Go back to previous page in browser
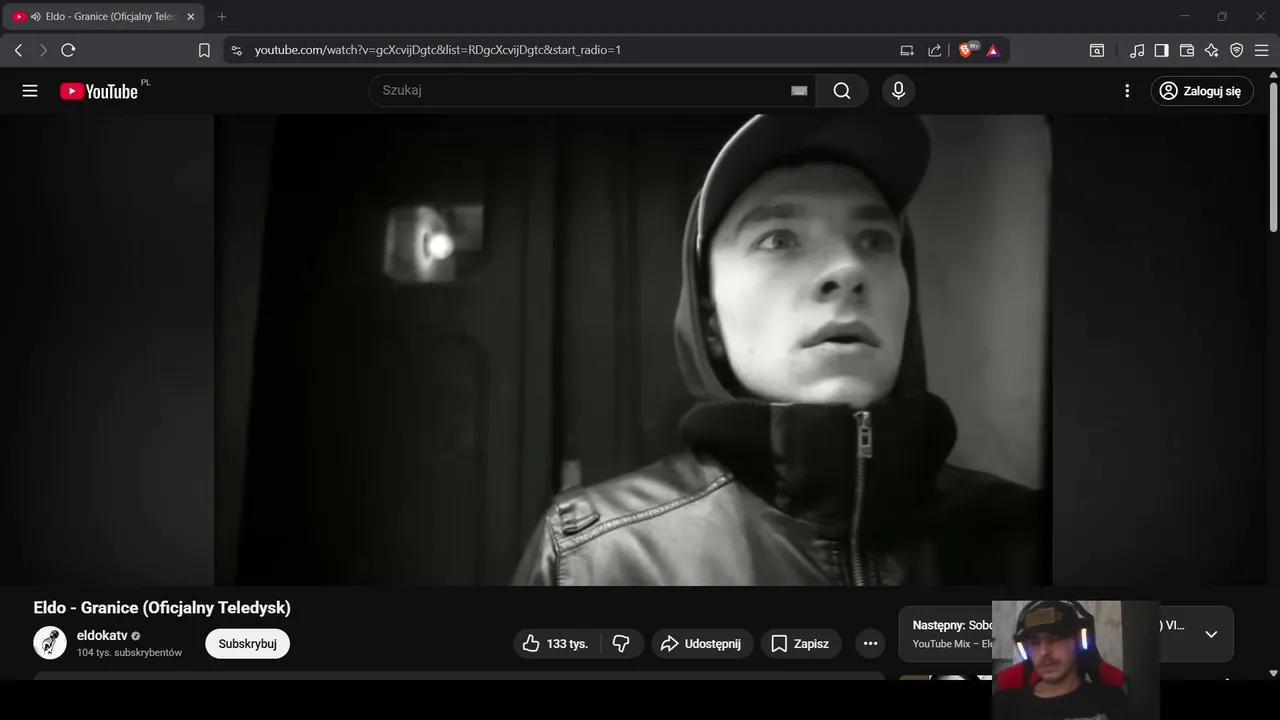 click(x=18, y=50)
